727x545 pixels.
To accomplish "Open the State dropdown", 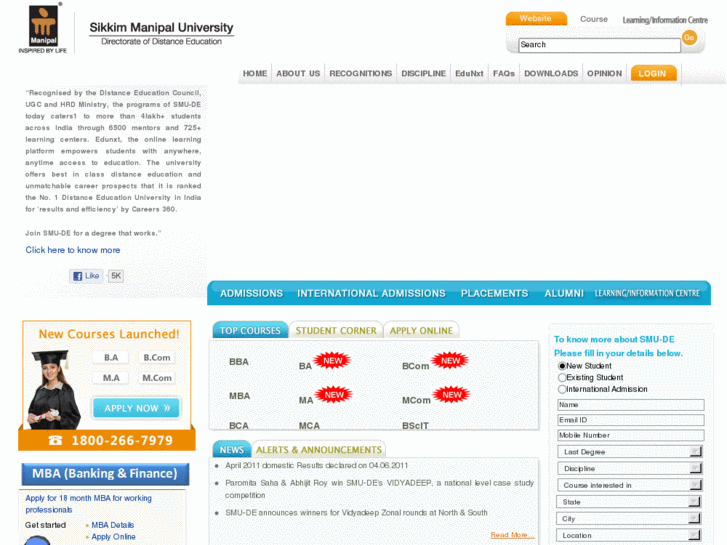I will (629, 502).
